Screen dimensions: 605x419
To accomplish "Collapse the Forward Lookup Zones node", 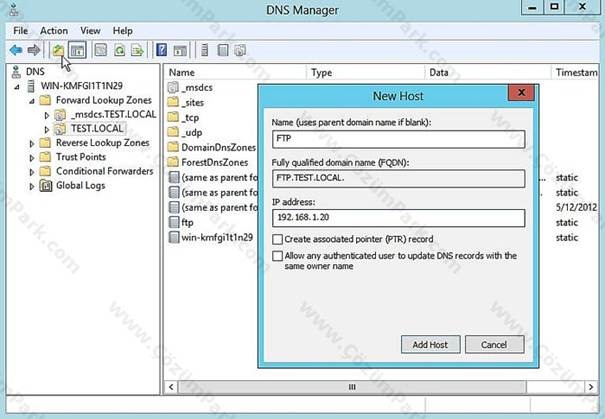I will tap(32, 101).
